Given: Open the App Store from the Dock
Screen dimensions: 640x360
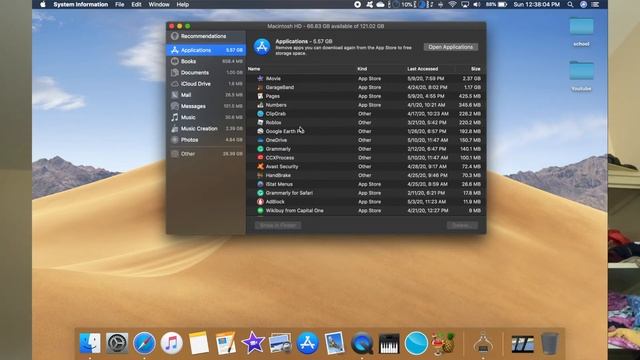Looking at the screenshot, I should click(x=307, y=343).
